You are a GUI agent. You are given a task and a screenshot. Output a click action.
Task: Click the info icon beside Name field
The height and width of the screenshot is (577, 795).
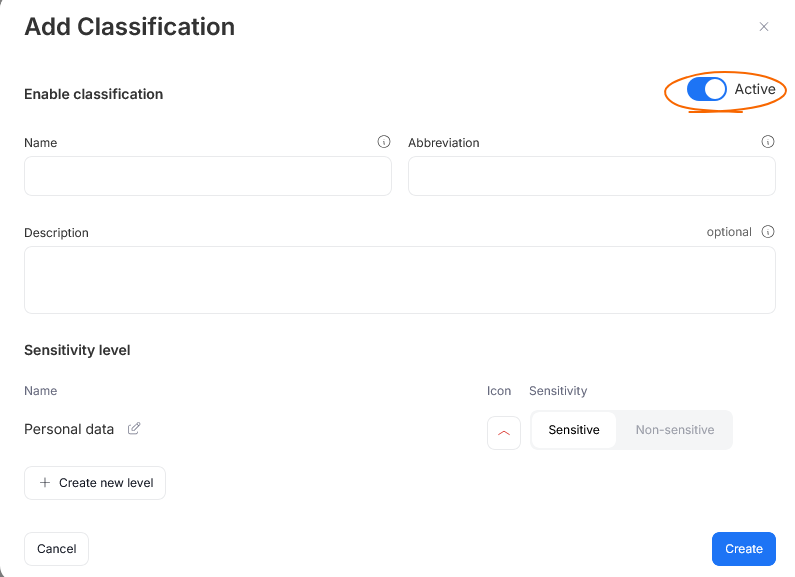click(384, 142)
